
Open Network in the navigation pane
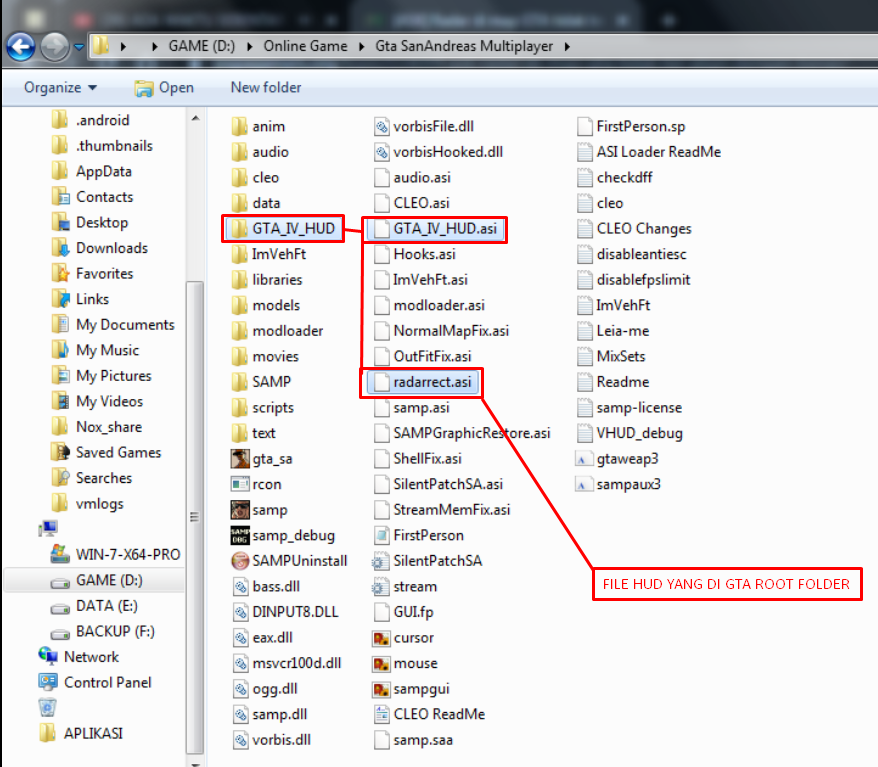click(79, 657)
